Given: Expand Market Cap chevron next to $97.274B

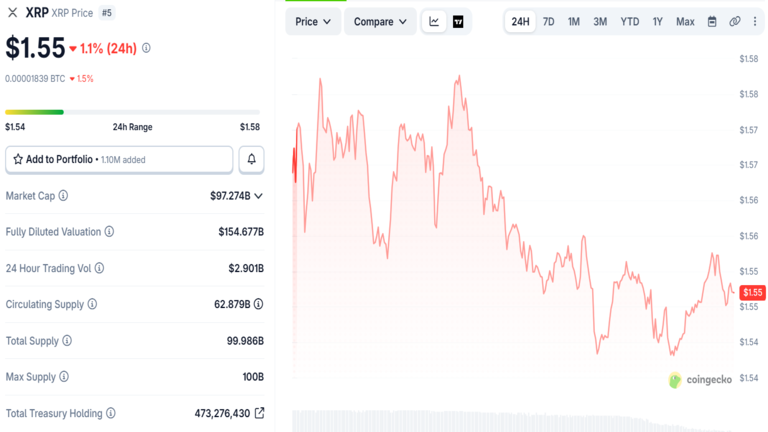Looking at the screenshot, I should (259, 196).
